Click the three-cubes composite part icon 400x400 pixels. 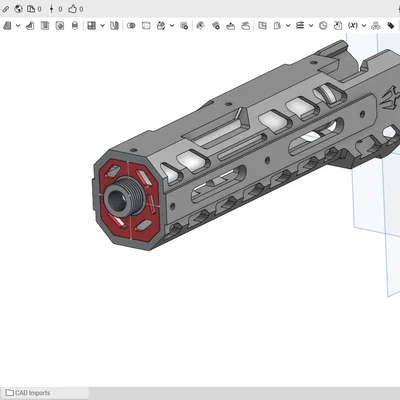(376, 26)
